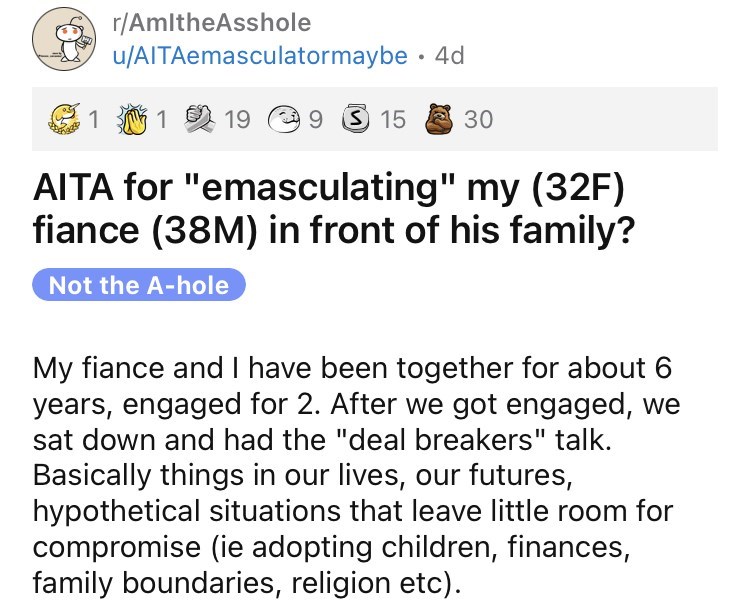
Task: Click the smiling face award with 9 count
Action: pos(286,120)
